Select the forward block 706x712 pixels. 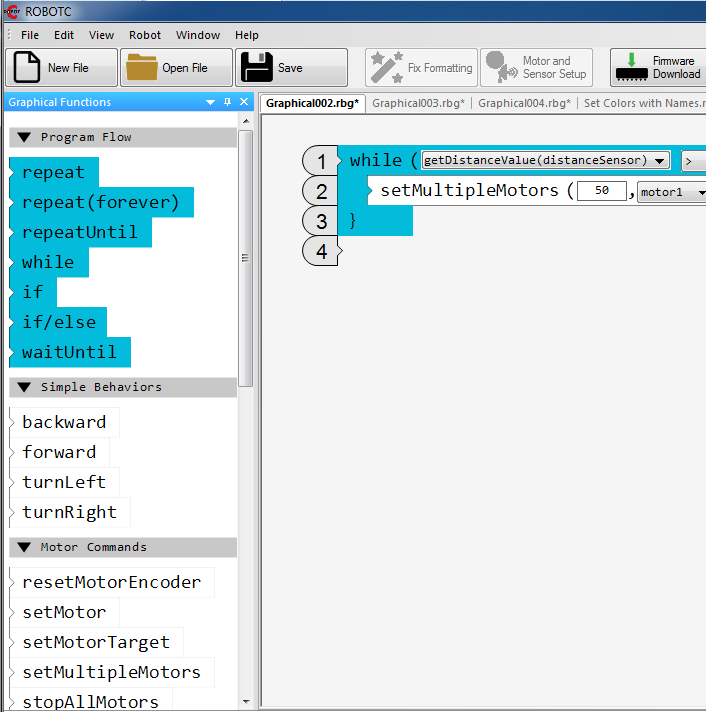[x=59, y=452]
